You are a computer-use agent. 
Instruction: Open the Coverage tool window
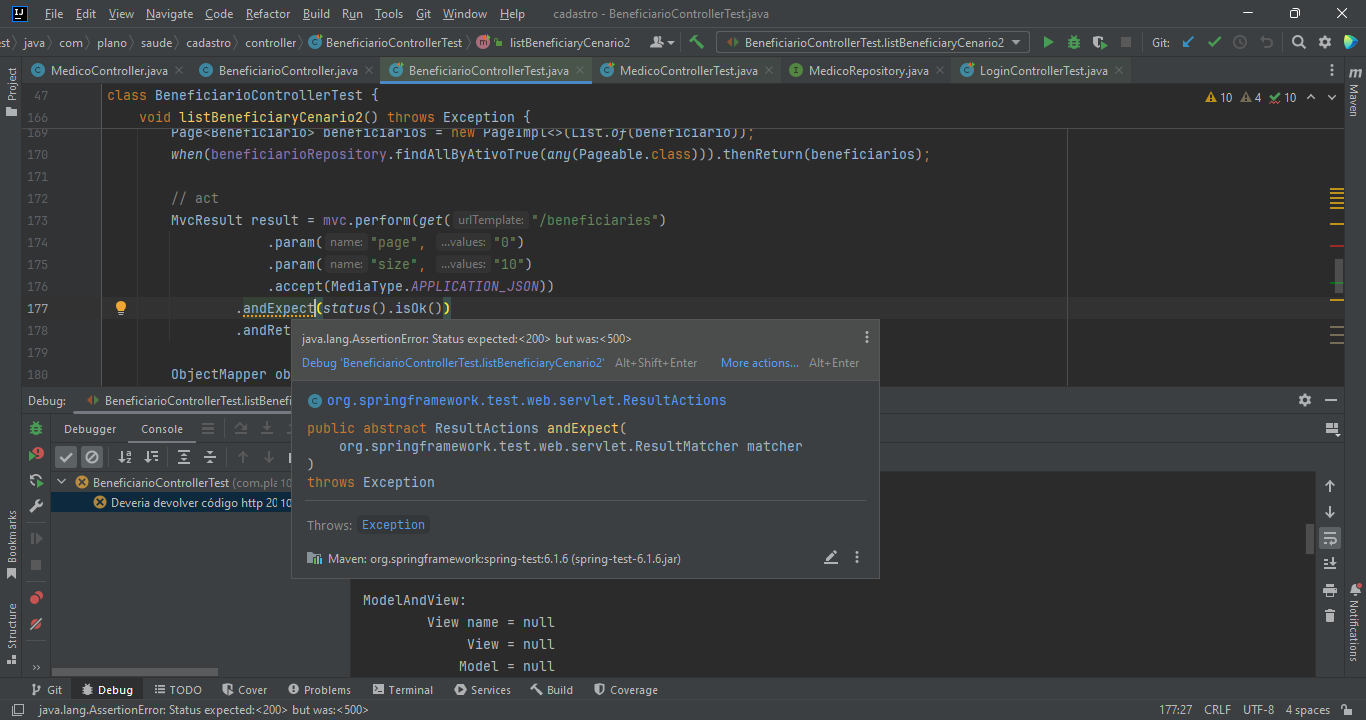click(626, 690)
